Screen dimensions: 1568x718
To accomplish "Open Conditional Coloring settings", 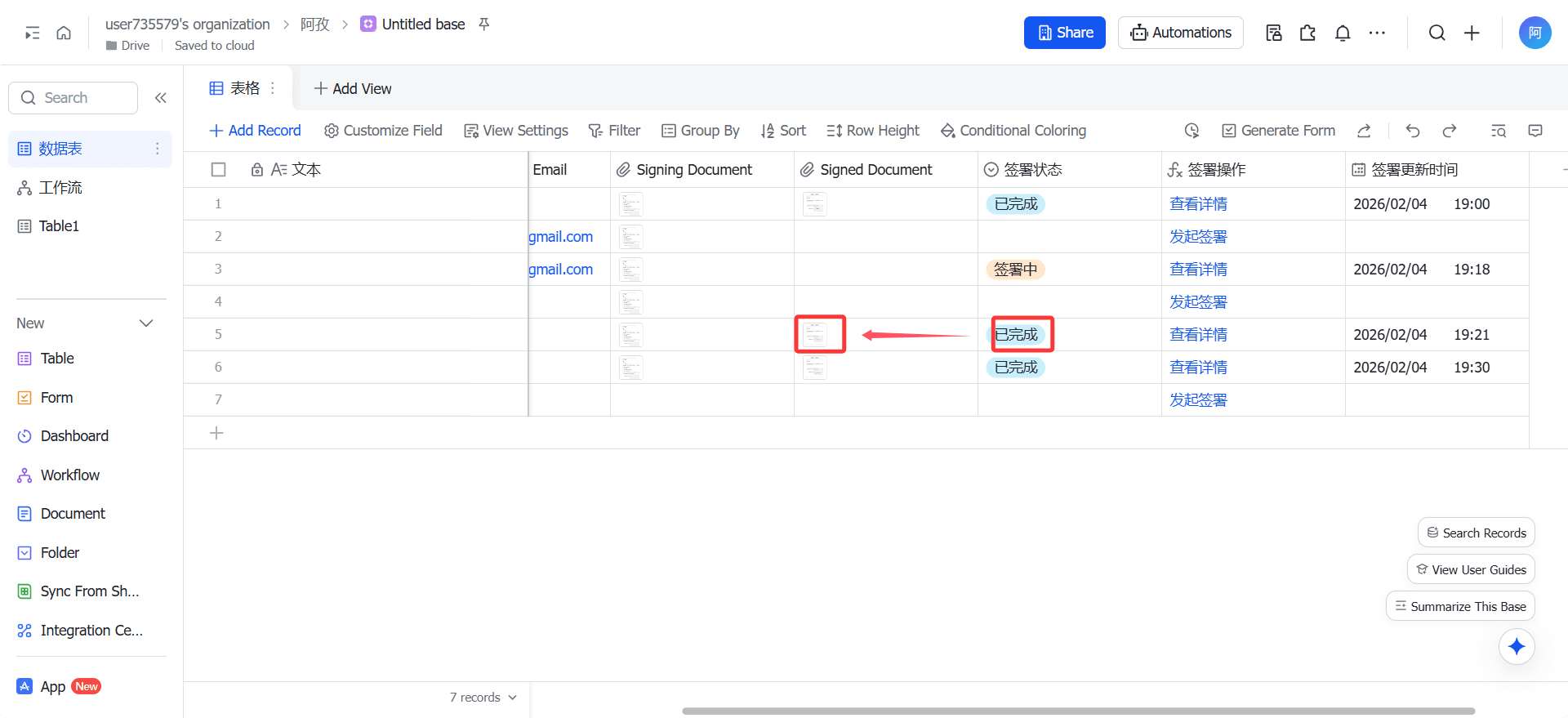I will click(x=1013, y=131).
